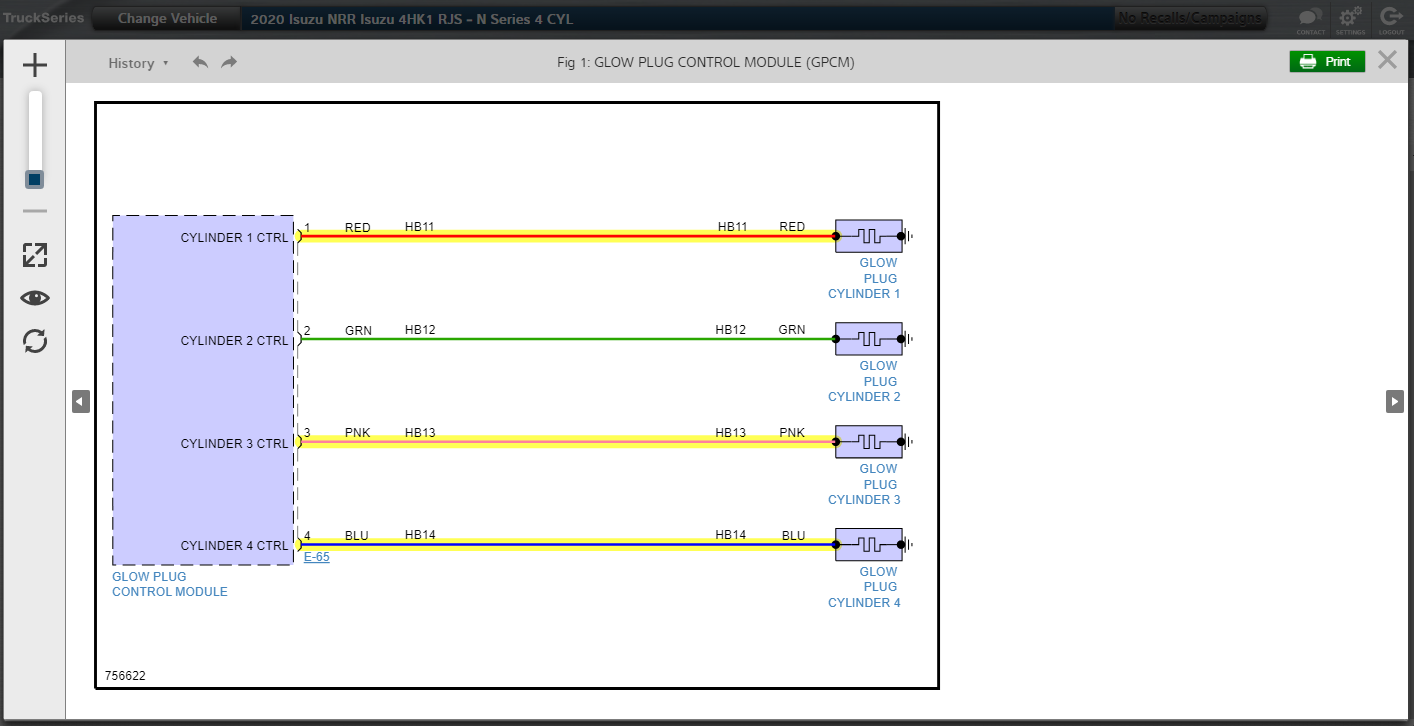Show previous figure with left arrow

(x=81, y=401)
